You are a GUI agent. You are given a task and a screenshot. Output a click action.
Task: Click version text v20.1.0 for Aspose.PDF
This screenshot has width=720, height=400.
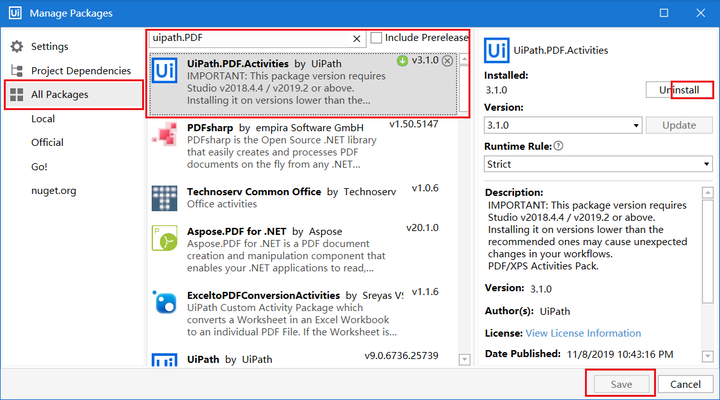tap(422, 228)
